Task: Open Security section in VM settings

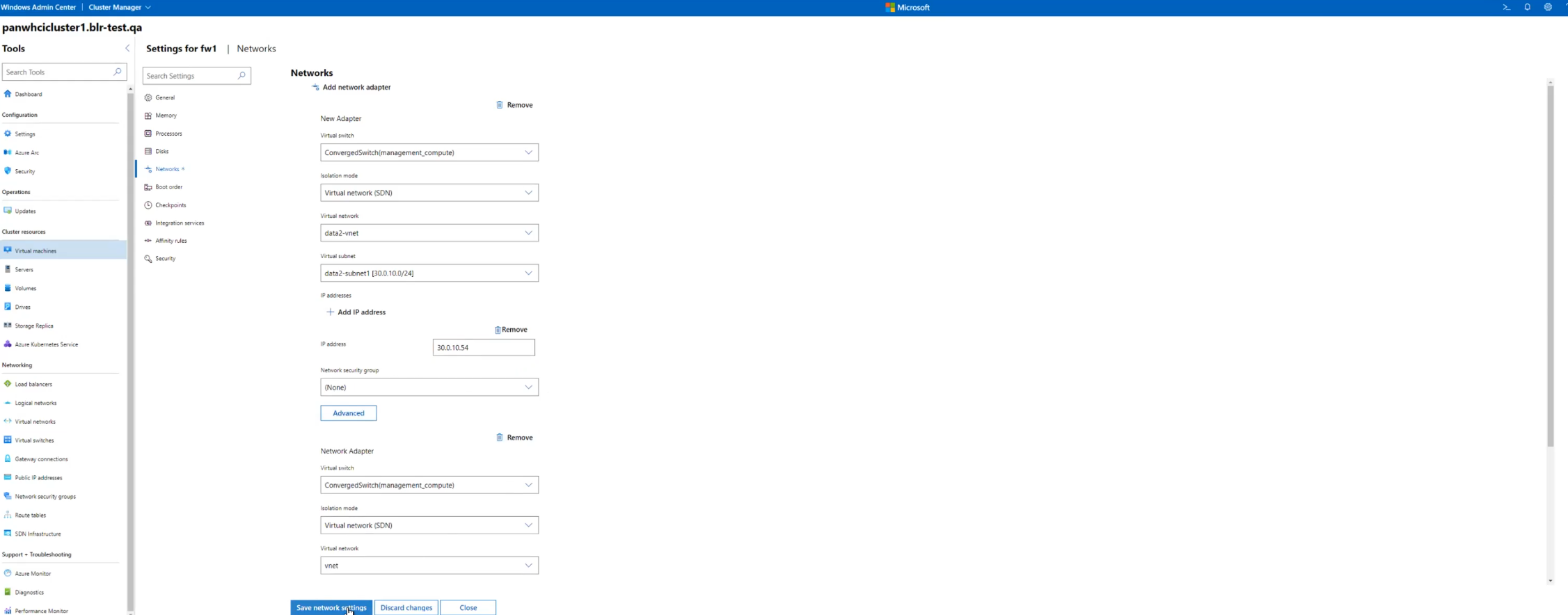Action: pyautogui.click(x=165, y=259)
